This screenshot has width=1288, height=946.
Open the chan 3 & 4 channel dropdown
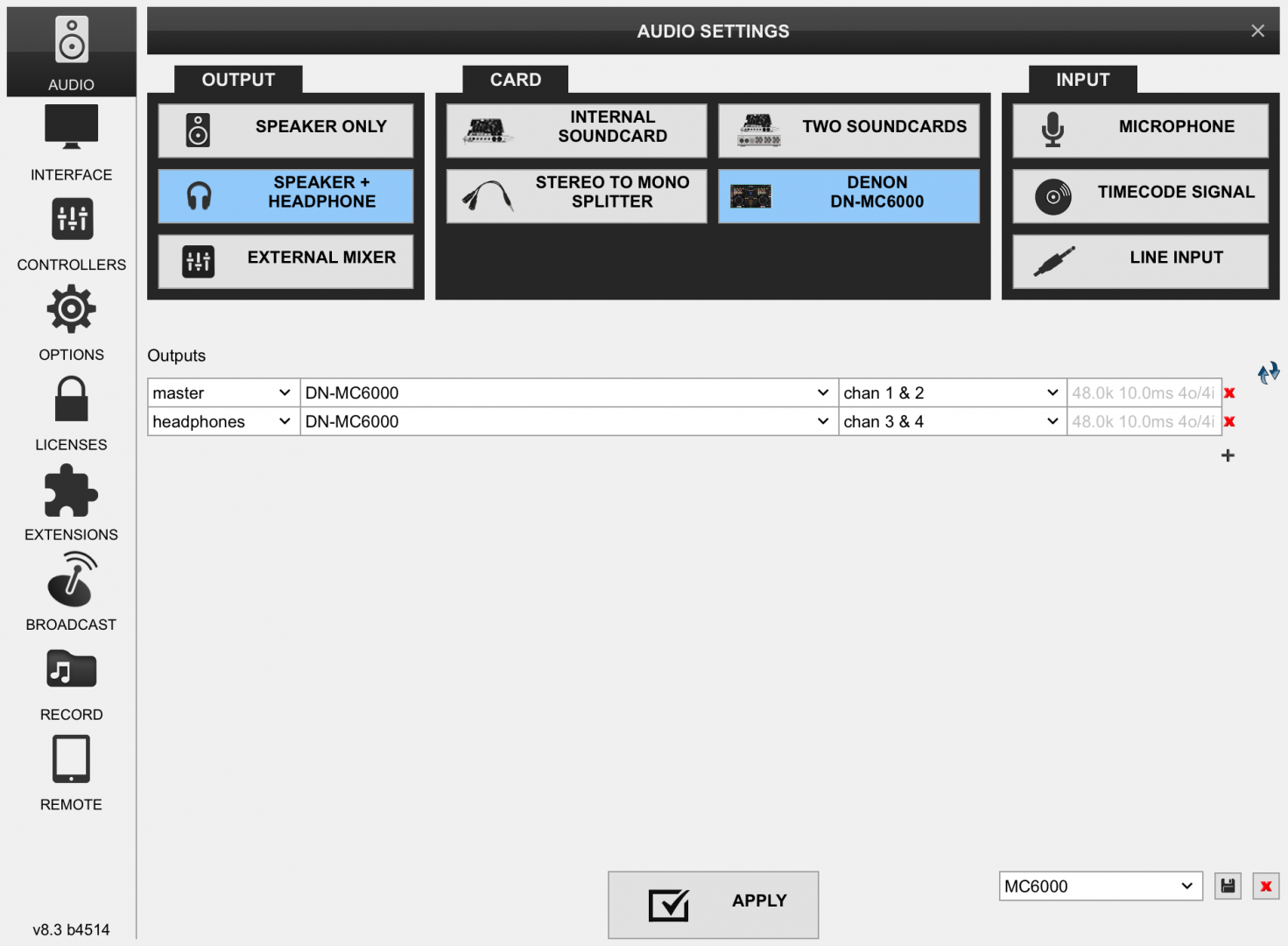953,421
